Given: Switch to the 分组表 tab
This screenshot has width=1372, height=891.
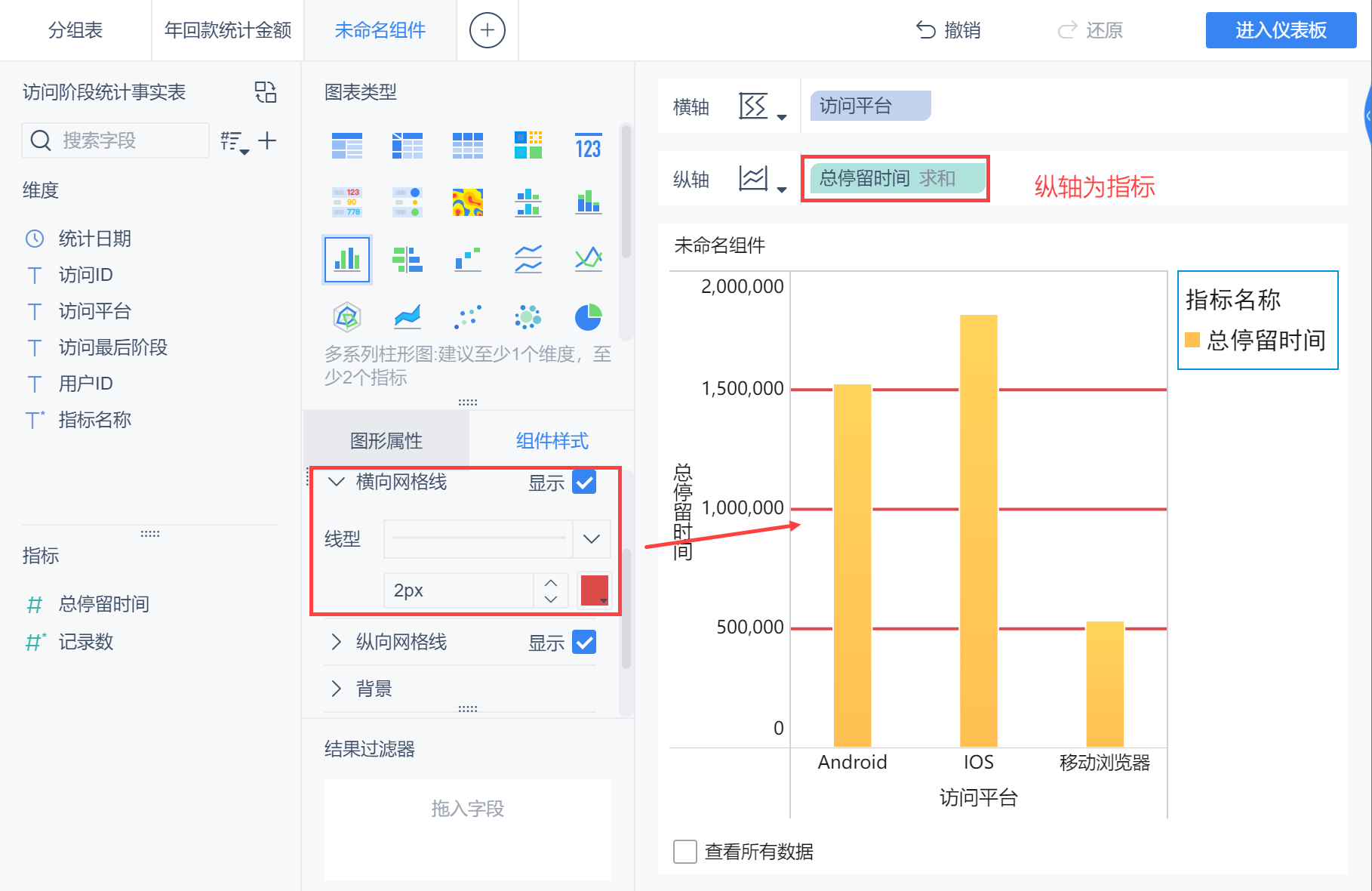Looking at the screenshot, I should click(75, 30).
